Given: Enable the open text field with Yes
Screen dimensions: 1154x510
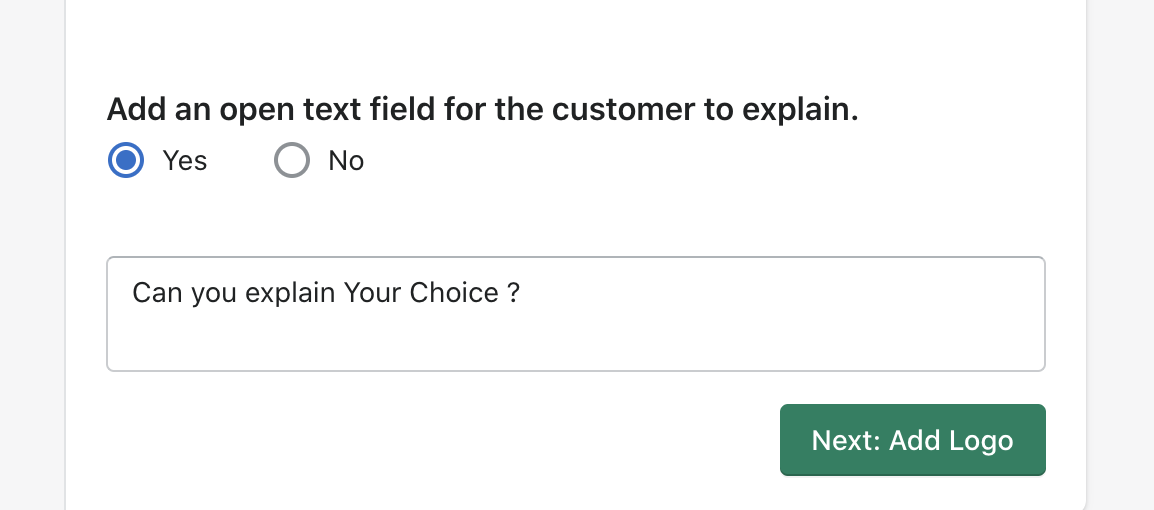Looking at the screenshot, I should point(126,160).
